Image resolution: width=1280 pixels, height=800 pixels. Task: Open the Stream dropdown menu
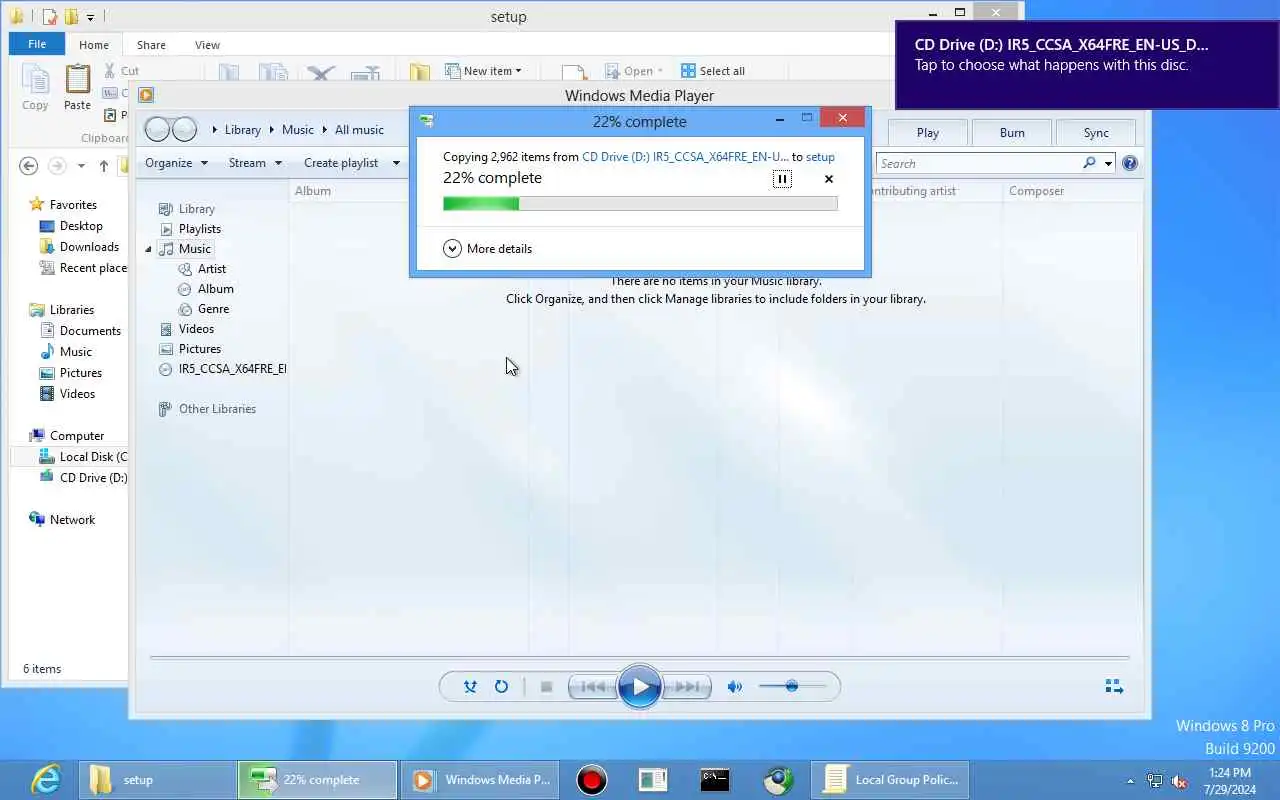255,163
